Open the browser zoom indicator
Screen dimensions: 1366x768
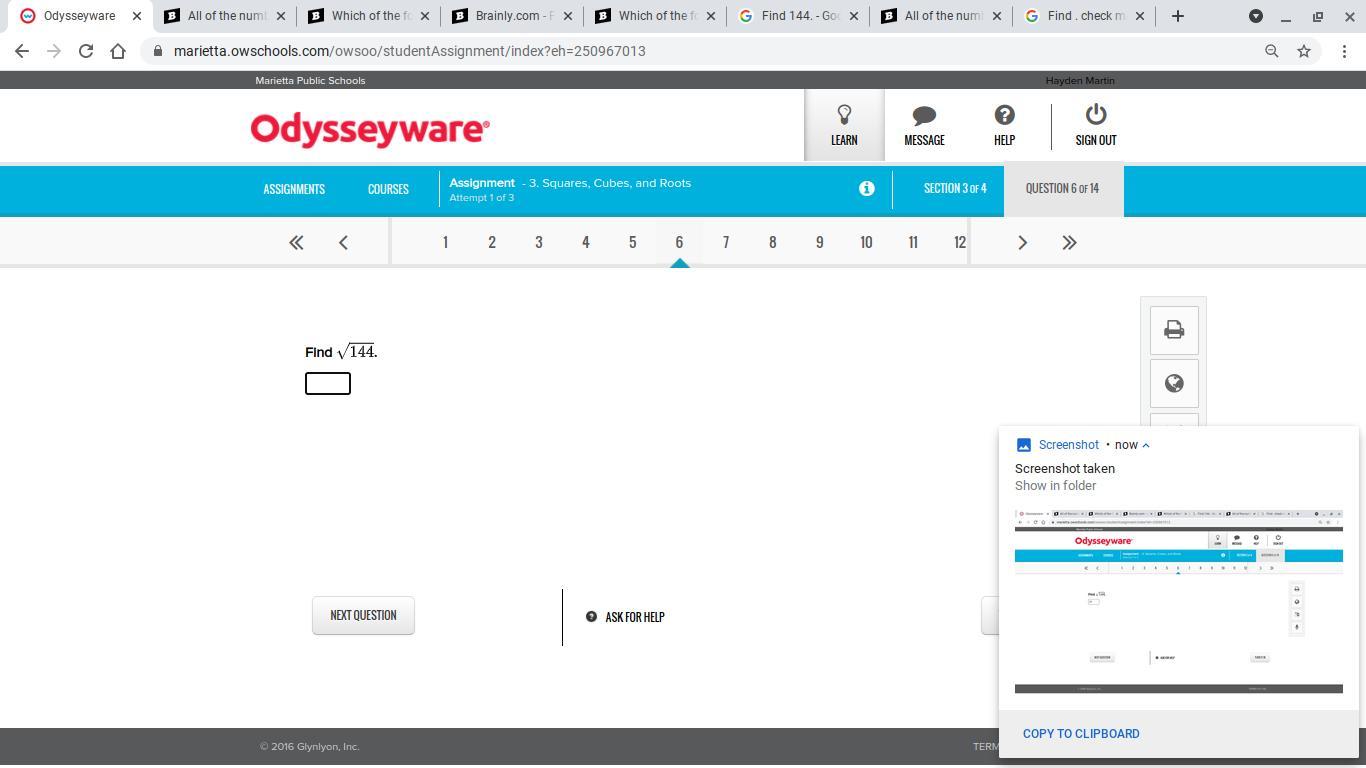1272,51
